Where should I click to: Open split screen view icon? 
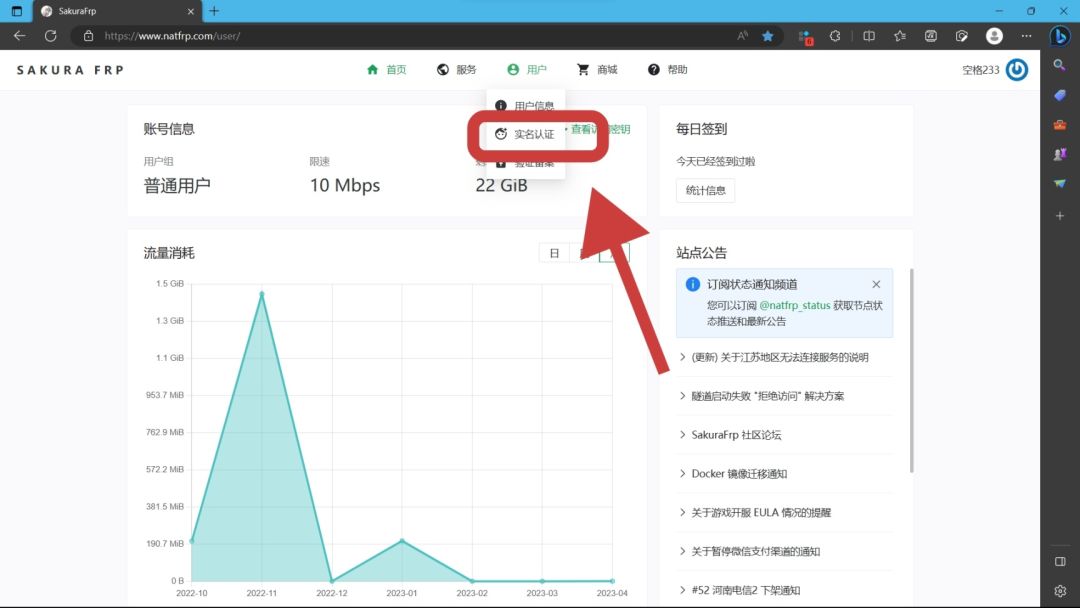tap(869, 36)
